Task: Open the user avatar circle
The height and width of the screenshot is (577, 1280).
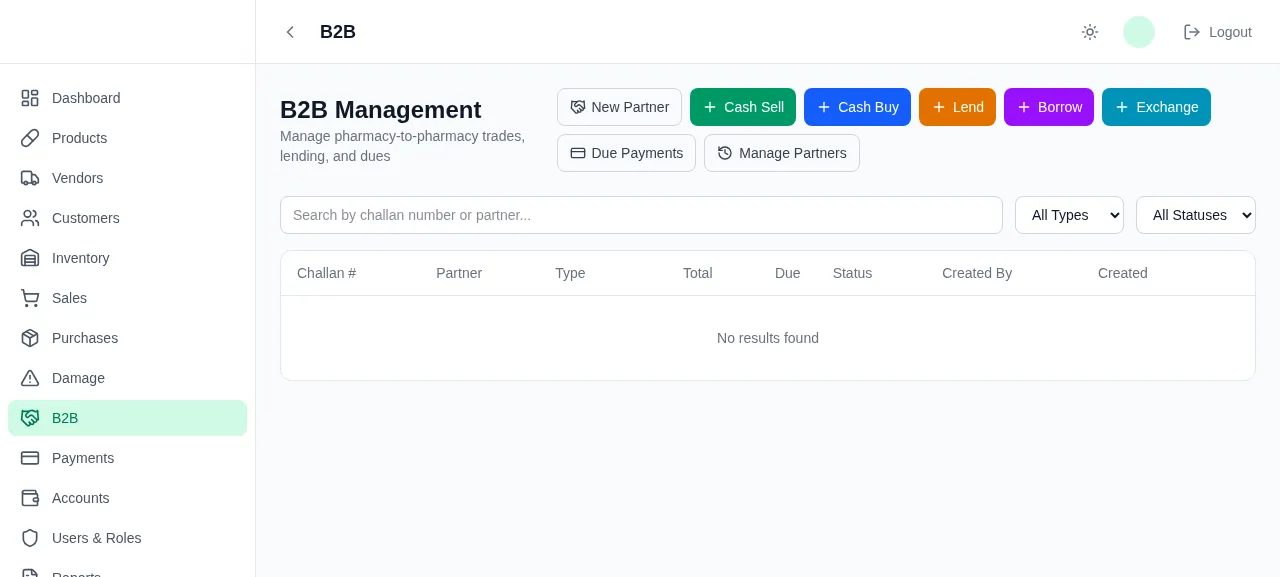Action: point(1139,32)
